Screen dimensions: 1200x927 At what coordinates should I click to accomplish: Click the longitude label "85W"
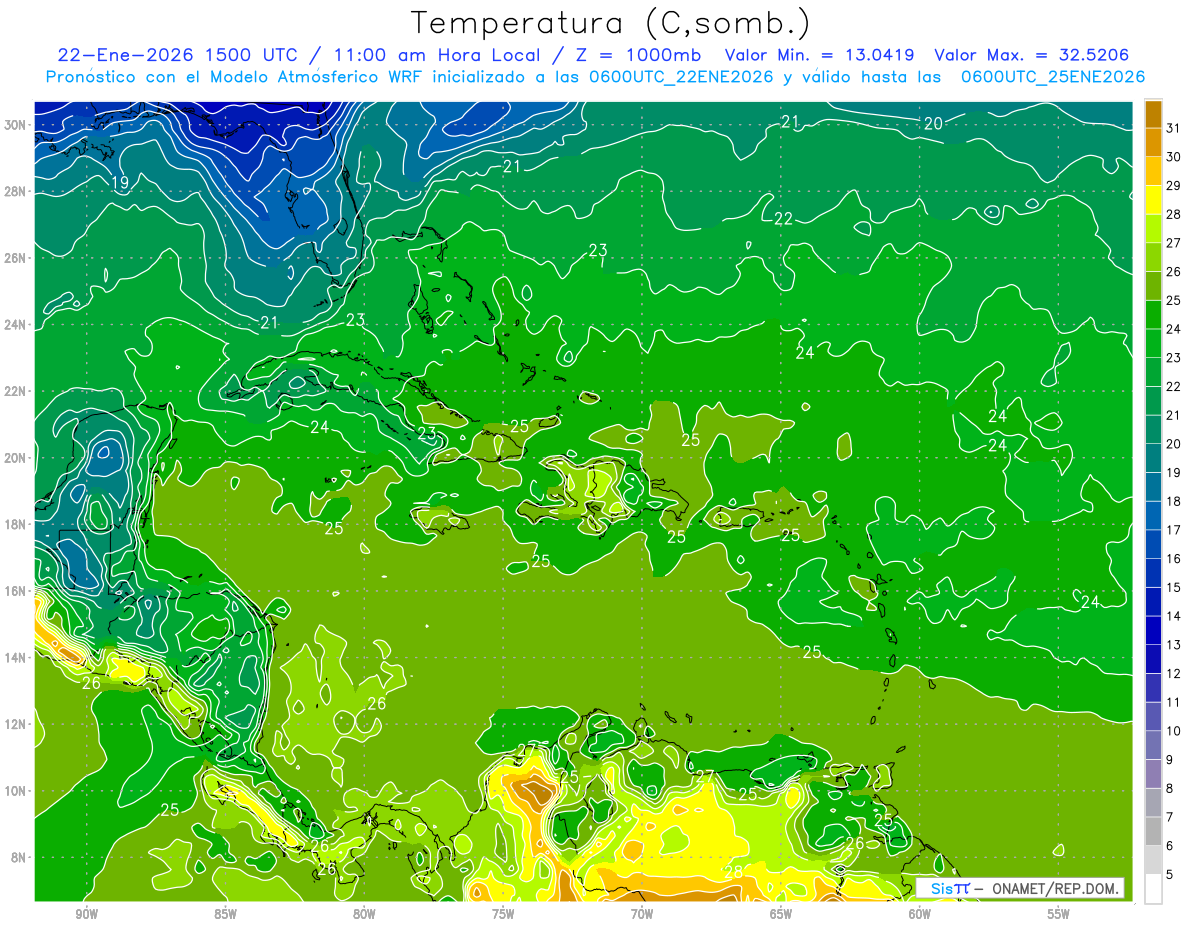[x=225, y=915]
